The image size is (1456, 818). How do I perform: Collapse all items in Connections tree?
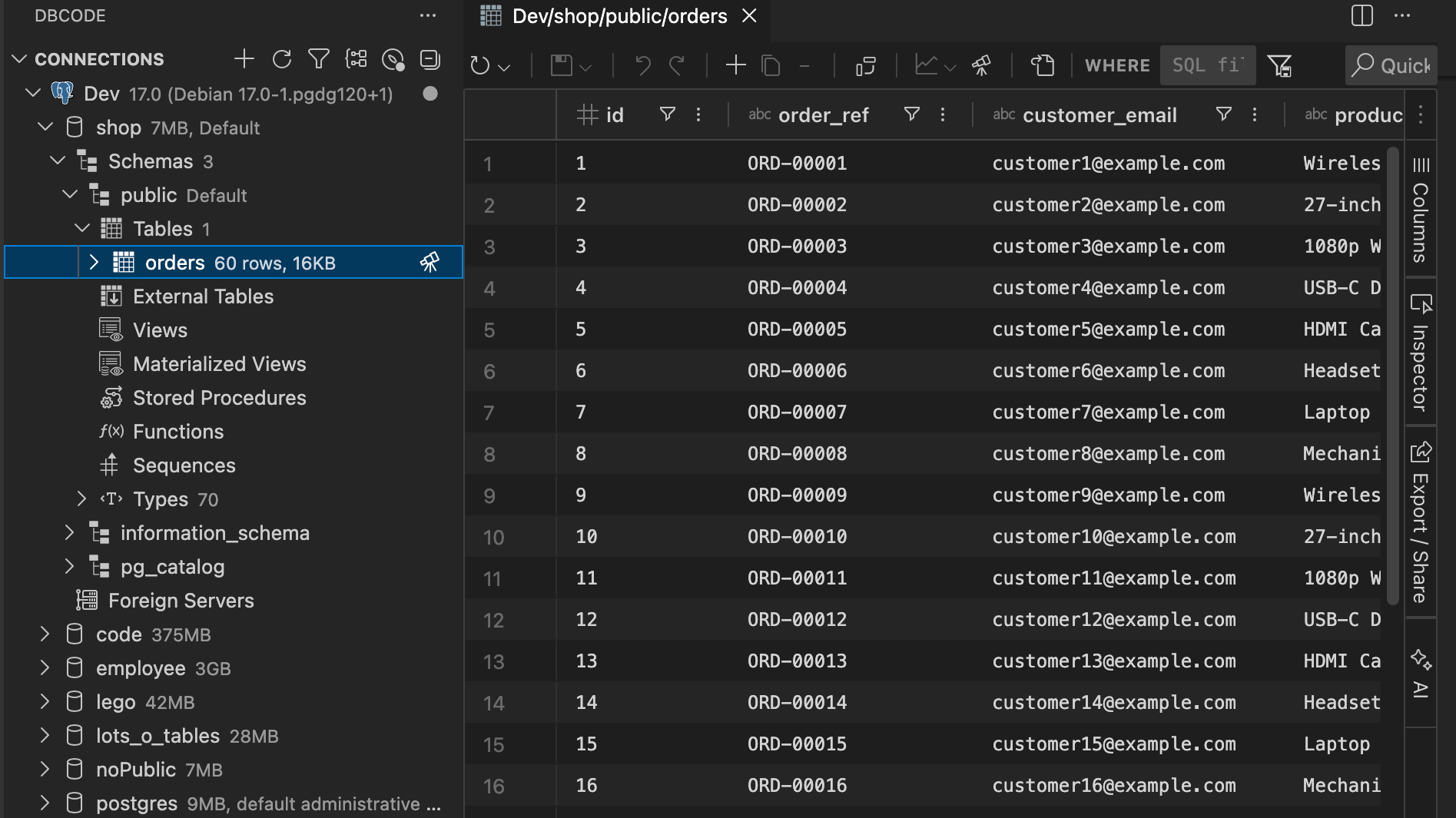pyautogui.click(x=430, y=59)
